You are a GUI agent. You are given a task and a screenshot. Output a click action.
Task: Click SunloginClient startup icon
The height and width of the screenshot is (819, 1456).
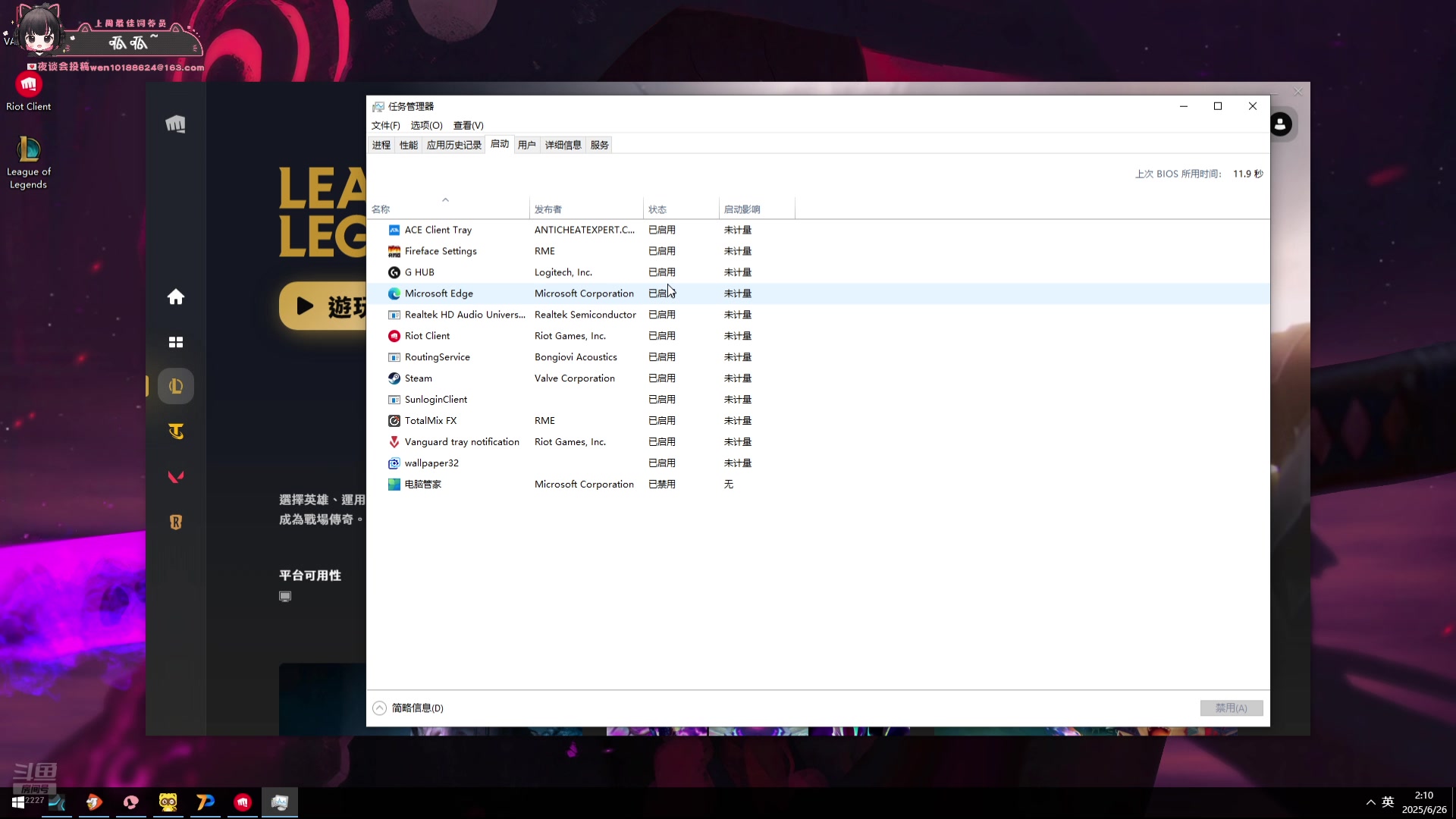point(394,400)
